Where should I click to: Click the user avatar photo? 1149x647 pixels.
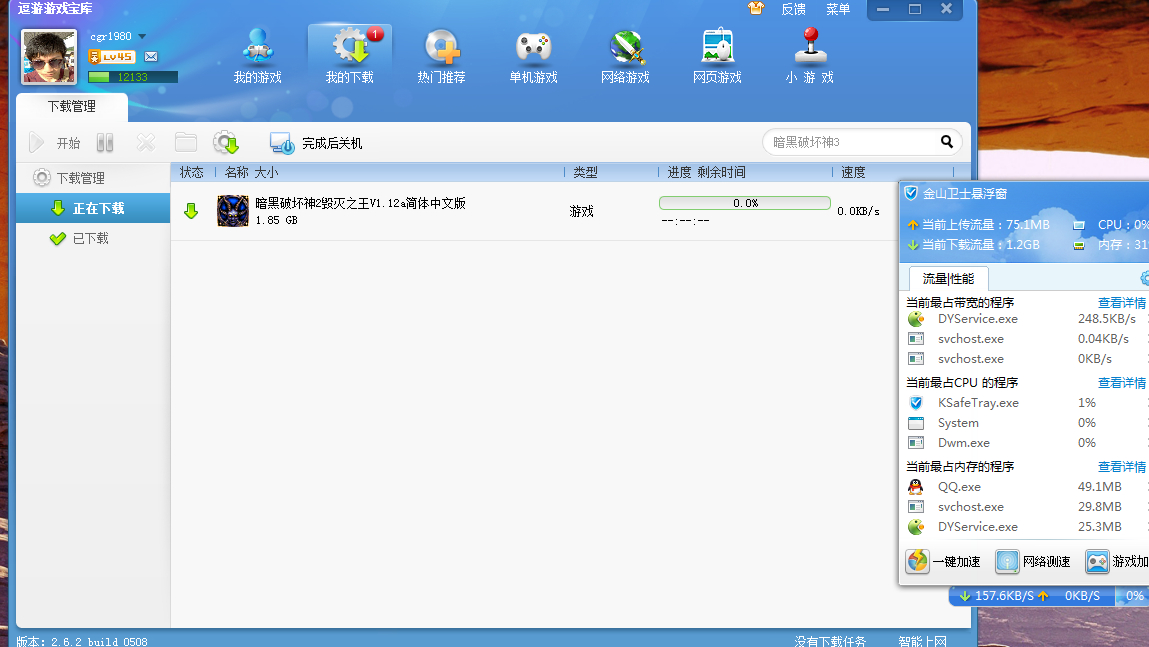coord(48,56)
